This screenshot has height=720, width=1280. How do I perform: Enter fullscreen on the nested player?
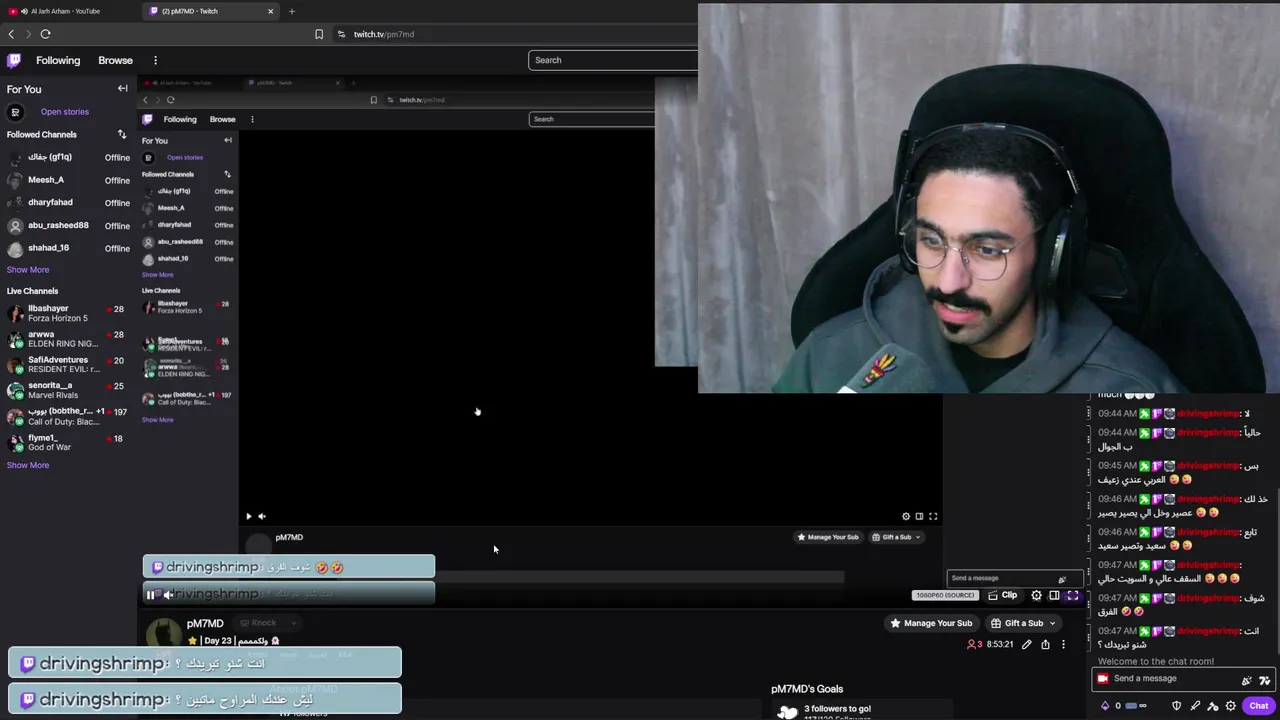(x=933, y=517)
